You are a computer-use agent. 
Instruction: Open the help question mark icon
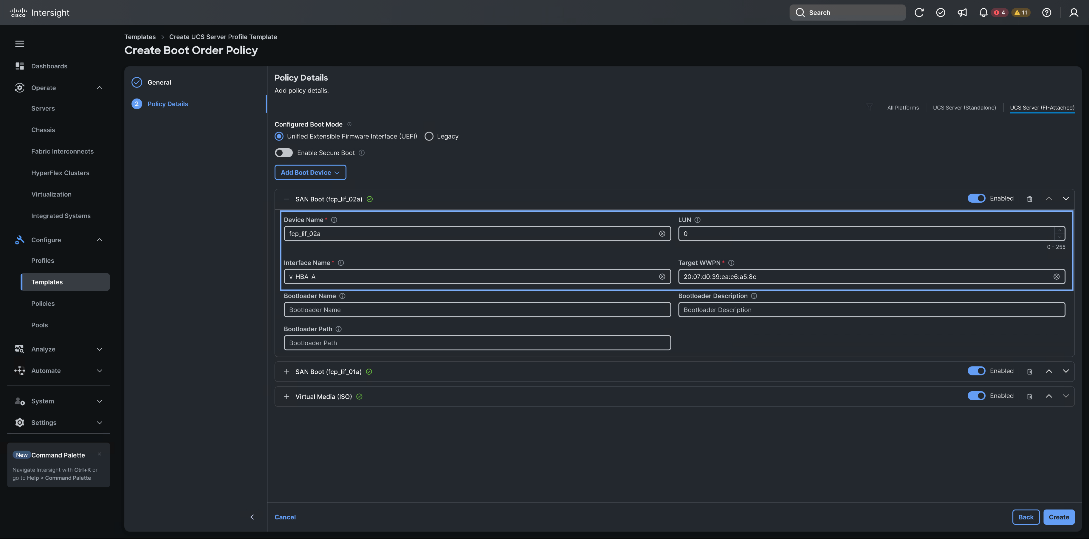[x=1047, y=13]
